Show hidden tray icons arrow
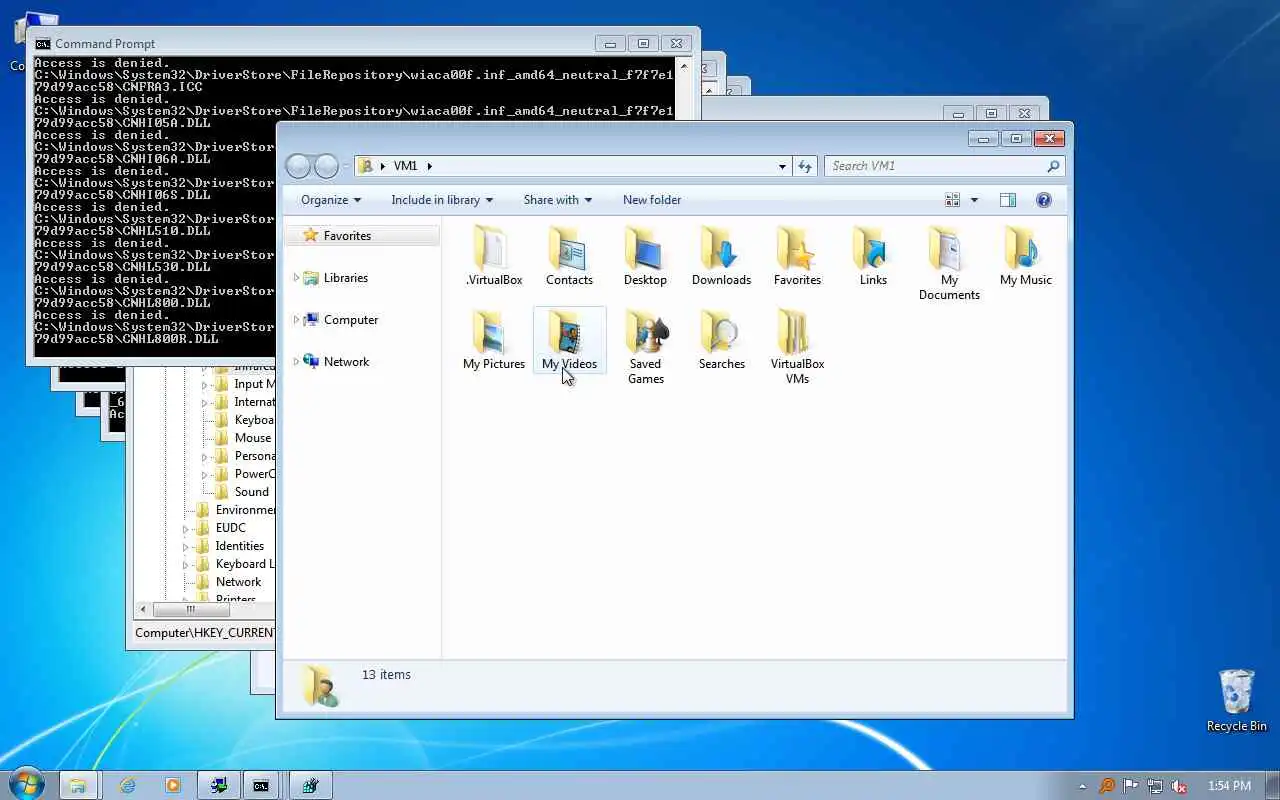1280x800 pixels. tap(1082, 786)
